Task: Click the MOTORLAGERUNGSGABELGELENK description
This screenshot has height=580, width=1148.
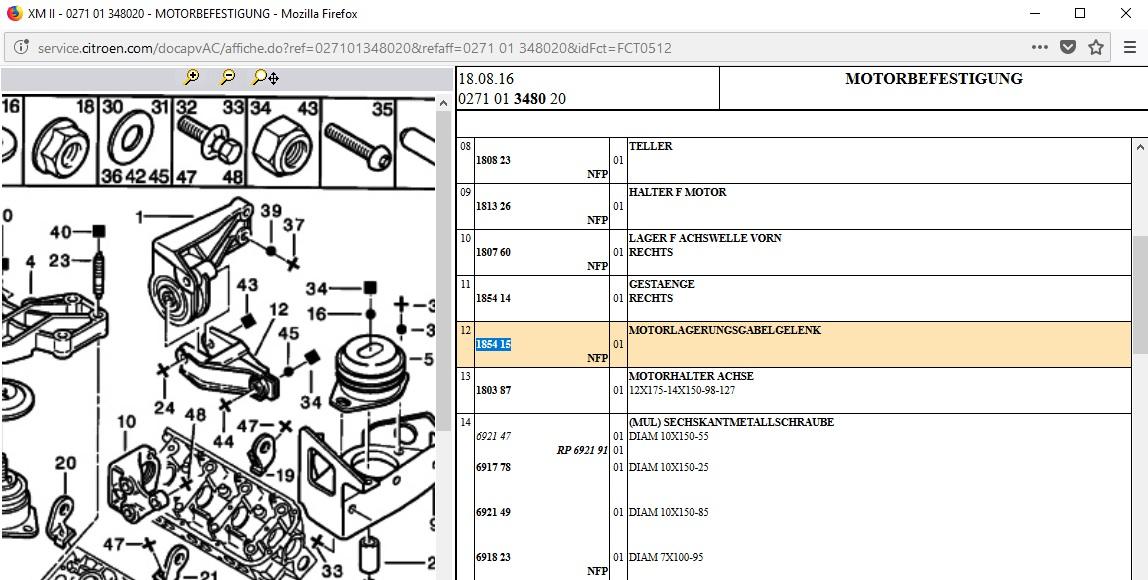Action: pos(725,330)
